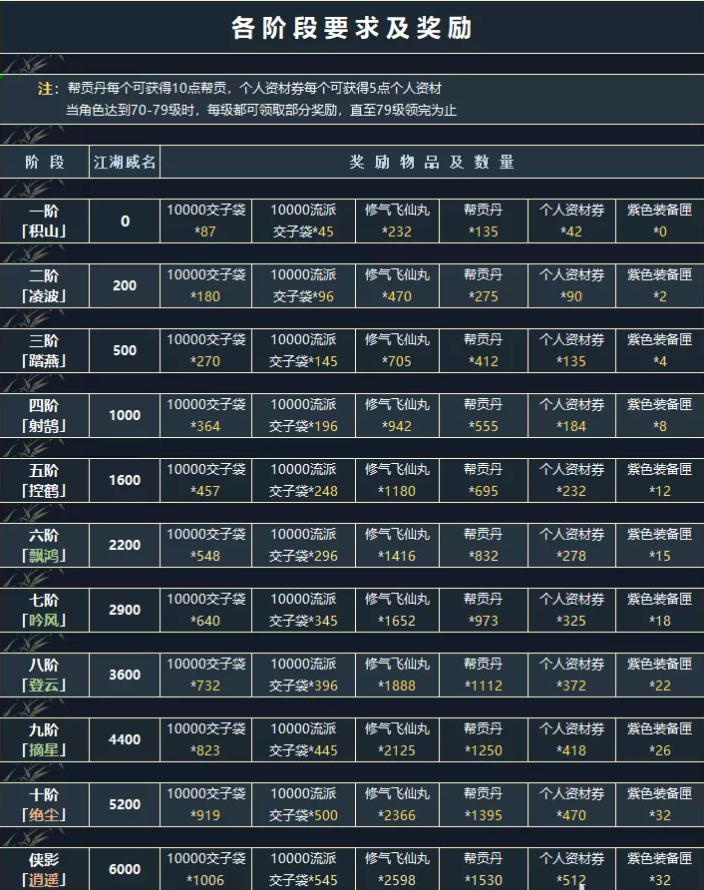Click the note line about 70-79级 rewards

(x=261, y=110)
